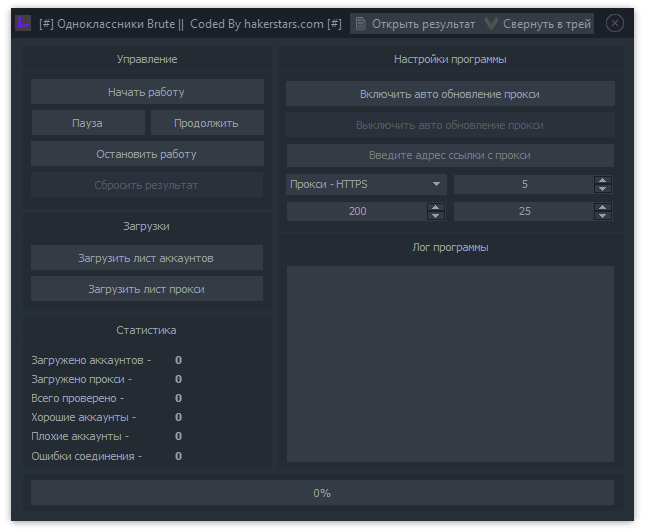Click inside the Лог программы text area
This screenshot has width=645, height=532.
[450, 364]
